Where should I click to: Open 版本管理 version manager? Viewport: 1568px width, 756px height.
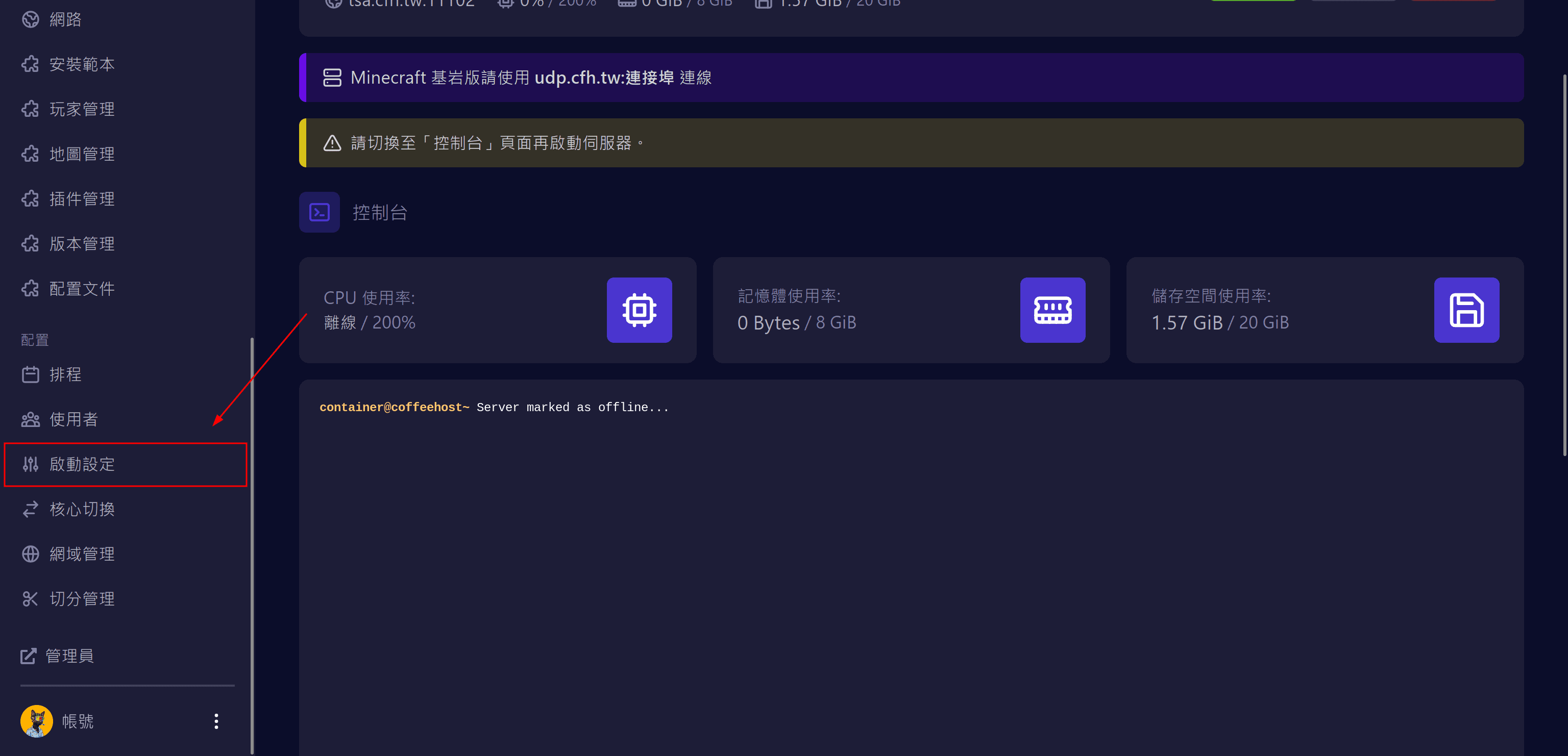click(x=82, y=244)
